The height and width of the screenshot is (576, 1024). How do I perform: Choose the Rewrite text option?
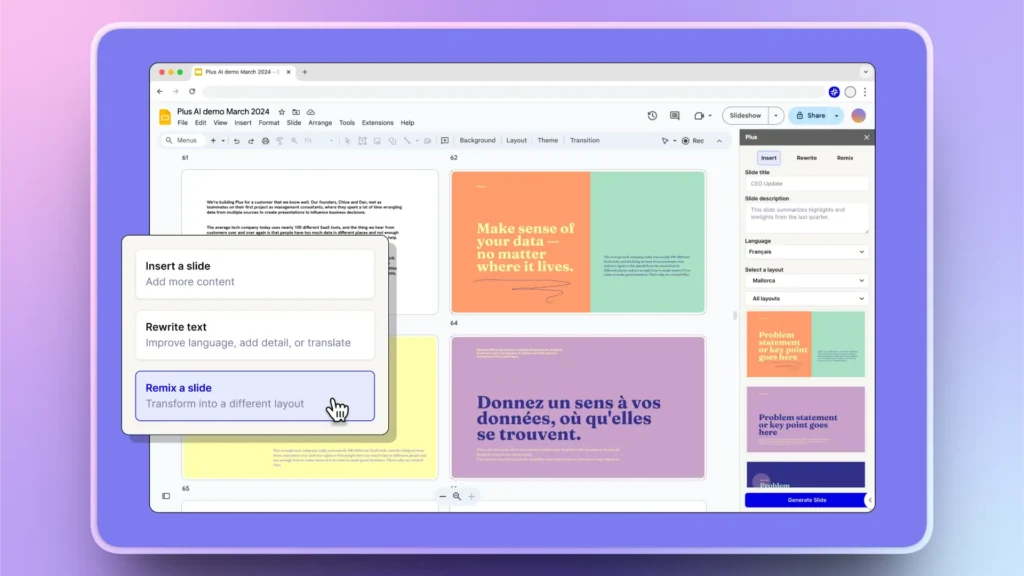pos(255,335)
